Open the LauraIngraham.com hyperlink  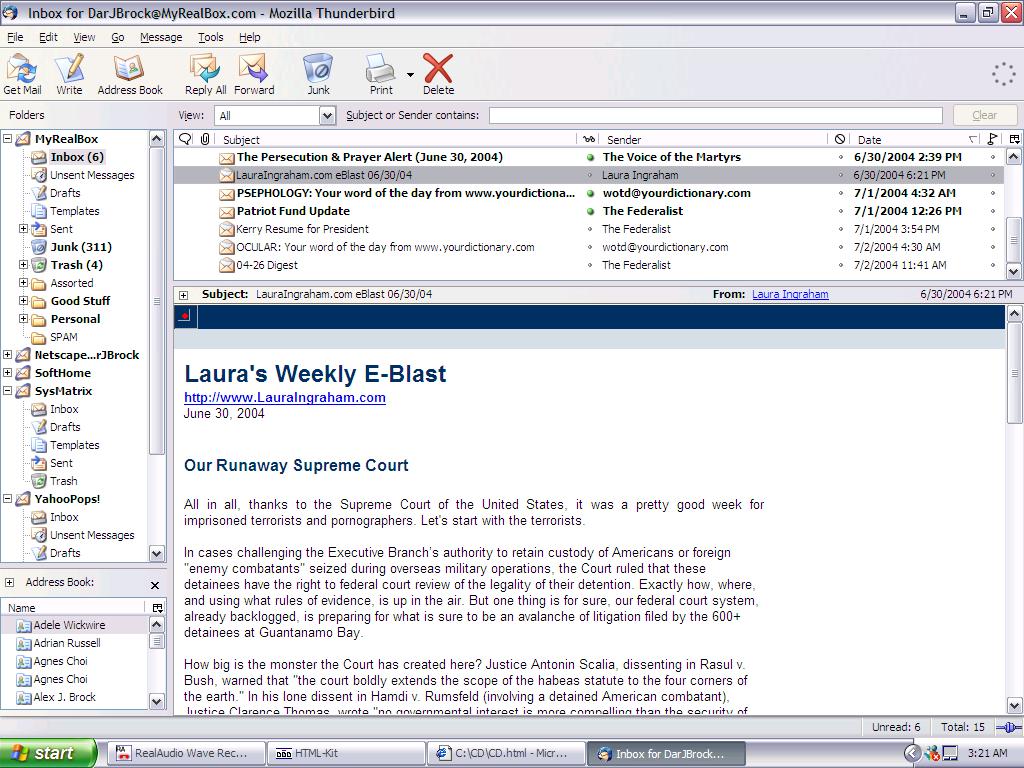coord(285,397)
